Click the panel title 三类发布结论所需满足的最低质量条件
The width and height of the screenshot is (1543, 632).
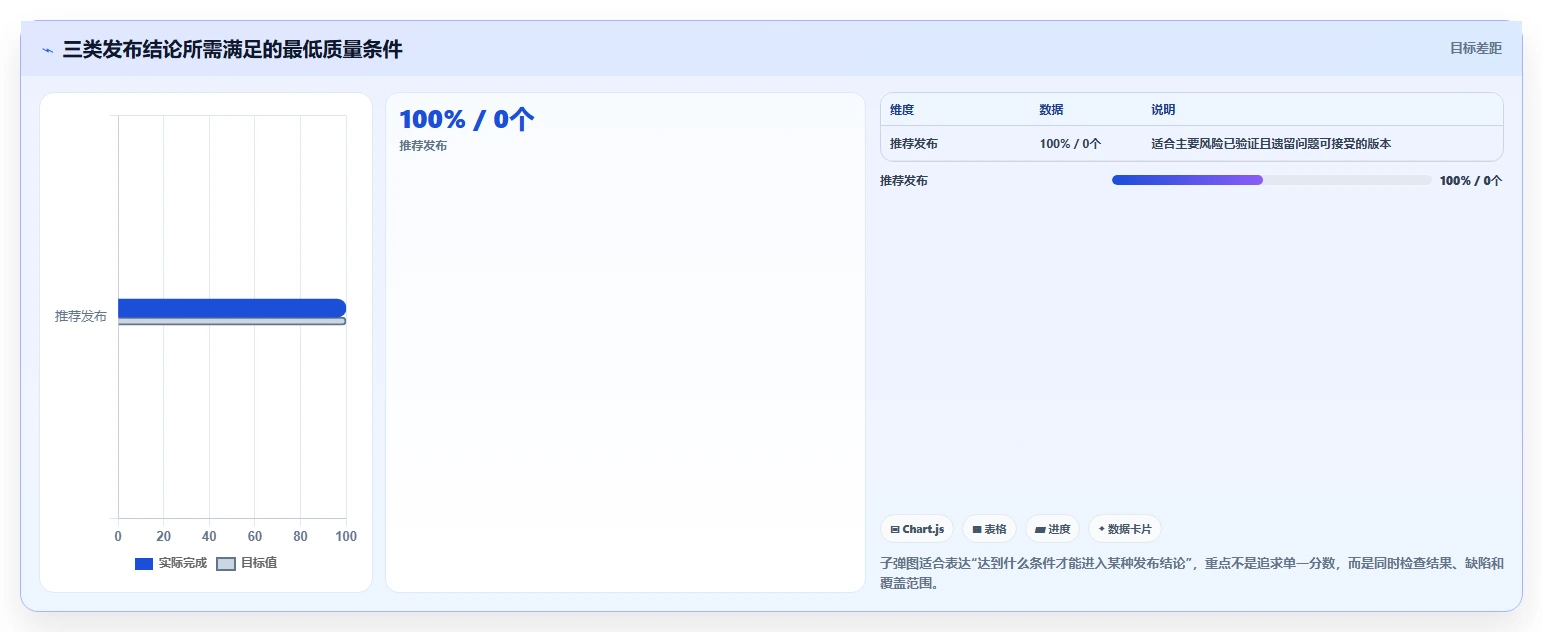pos(232,49)
